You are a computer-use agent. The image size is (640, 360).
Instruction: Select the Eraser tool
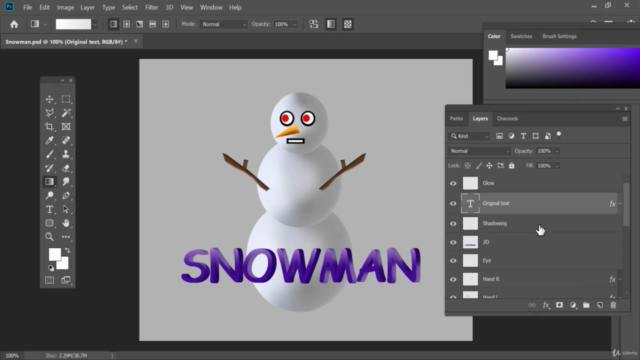point(66,168)
